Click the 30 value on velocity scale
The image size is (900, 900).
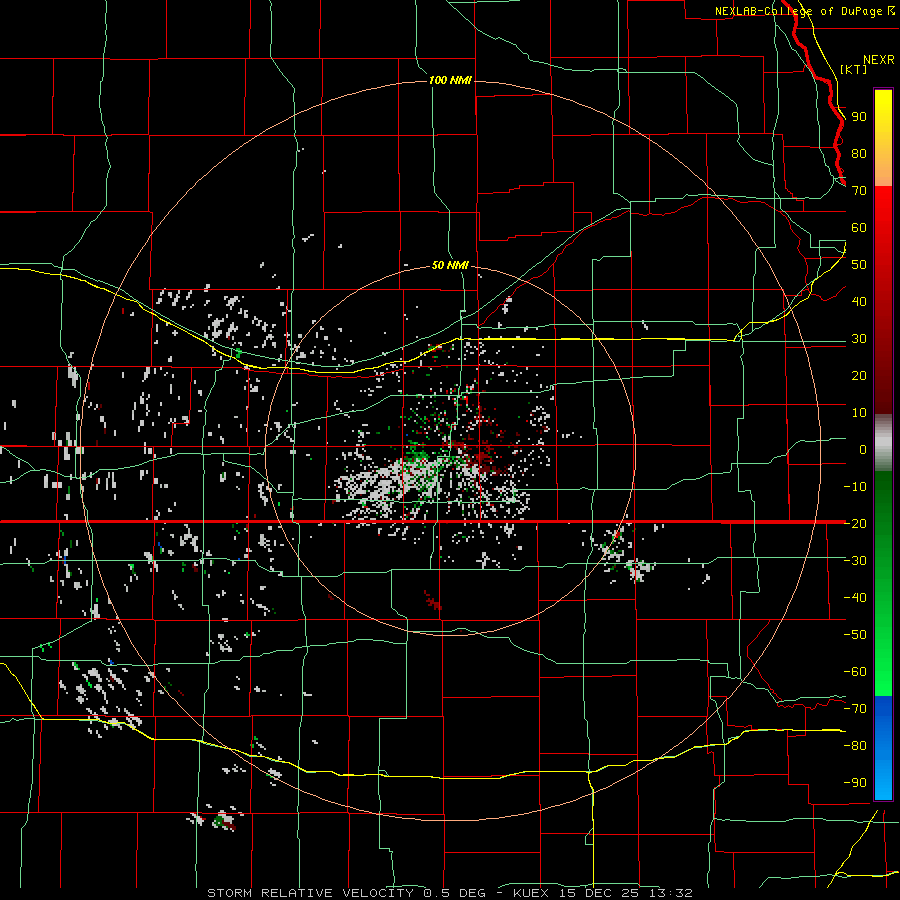[859, 339]
